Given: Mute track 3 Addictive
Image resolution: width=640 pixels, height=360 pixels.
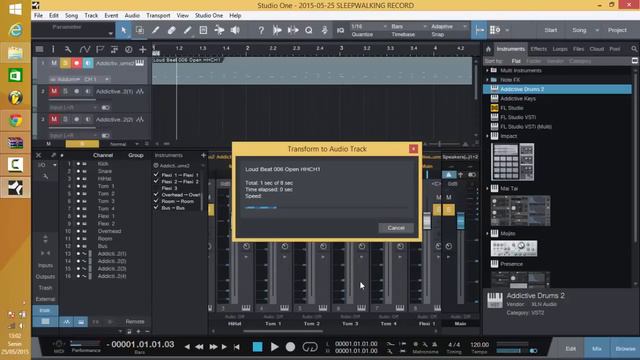Looking at the screenshot, I should click(54, 120).
